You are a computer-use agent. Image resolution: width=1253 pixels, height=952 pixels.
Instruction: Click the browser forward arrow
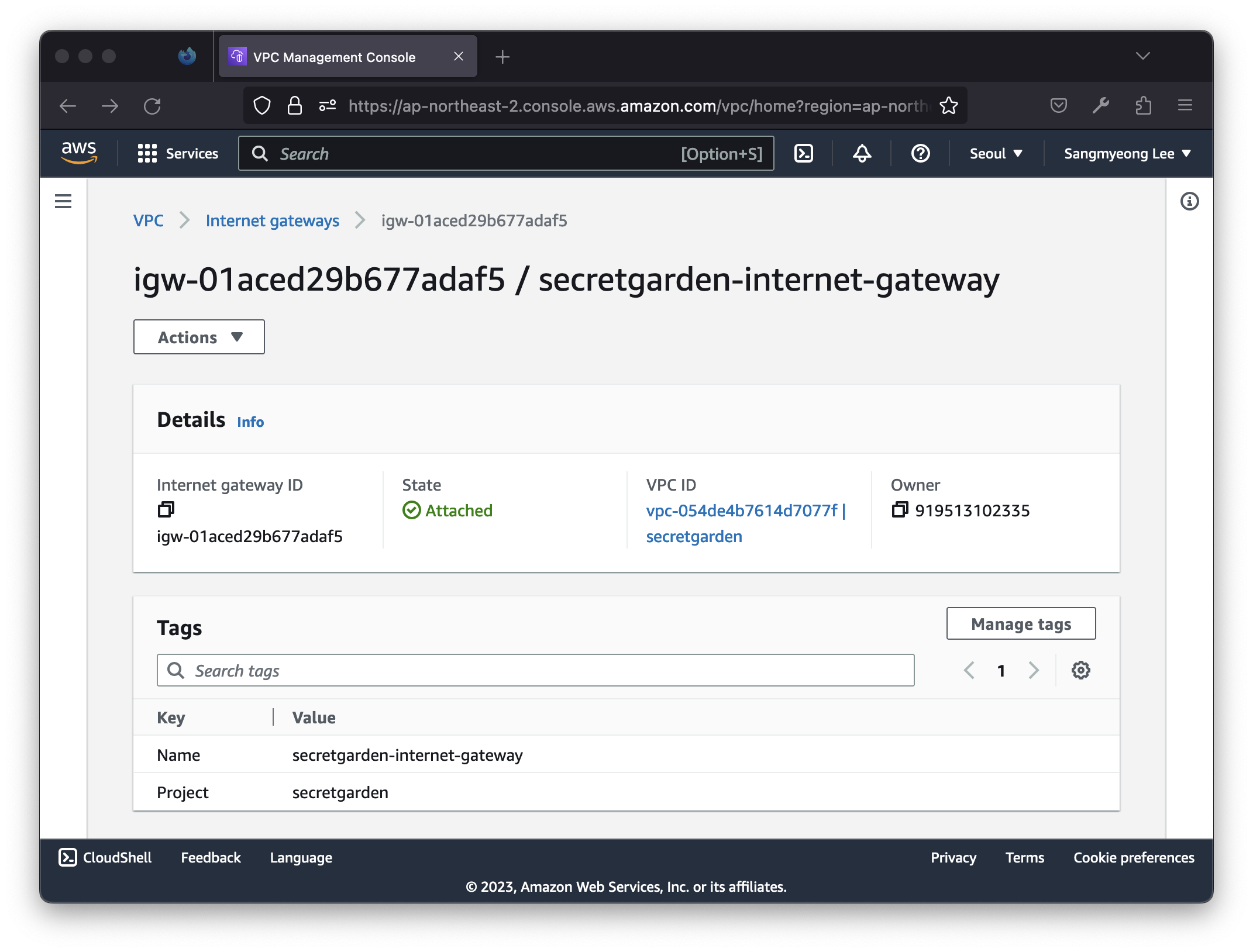(x=110, y=106)
